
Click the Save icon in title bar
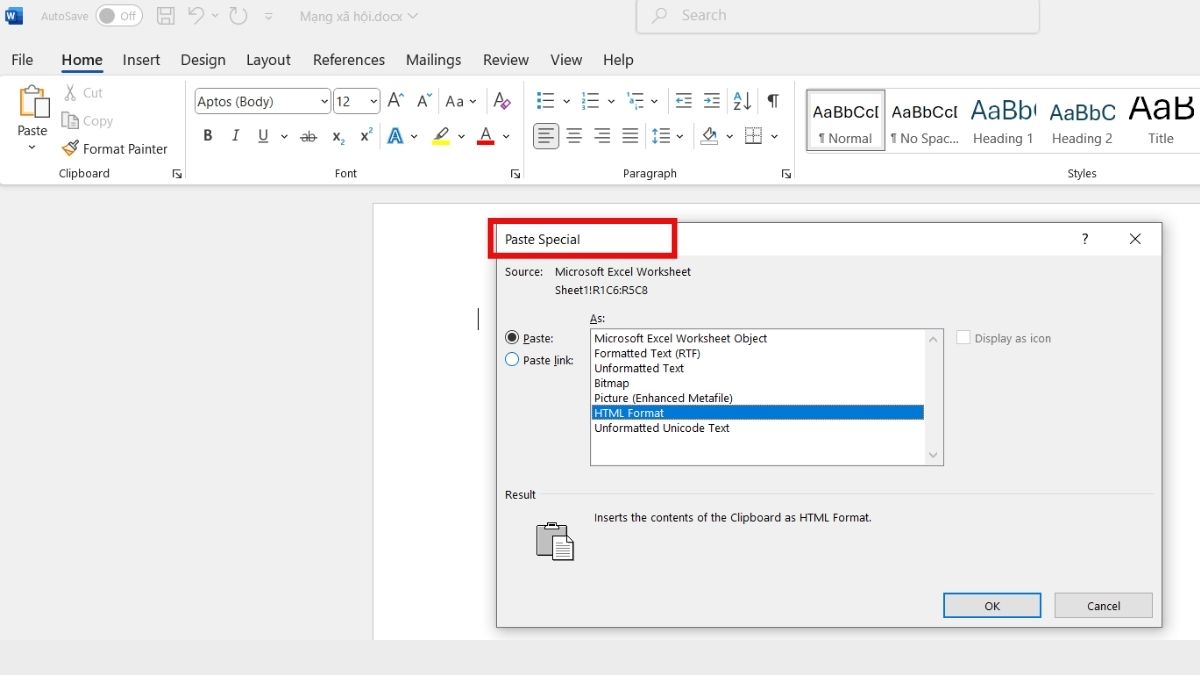[166, 16]
